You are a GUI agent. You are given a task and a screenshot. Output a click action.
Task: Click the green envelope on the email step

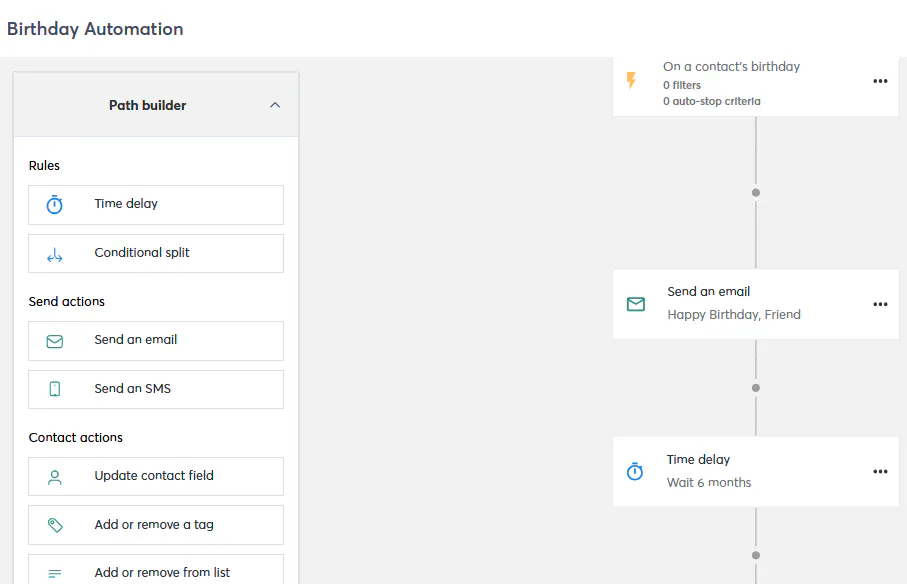click(x=635, y=303)
